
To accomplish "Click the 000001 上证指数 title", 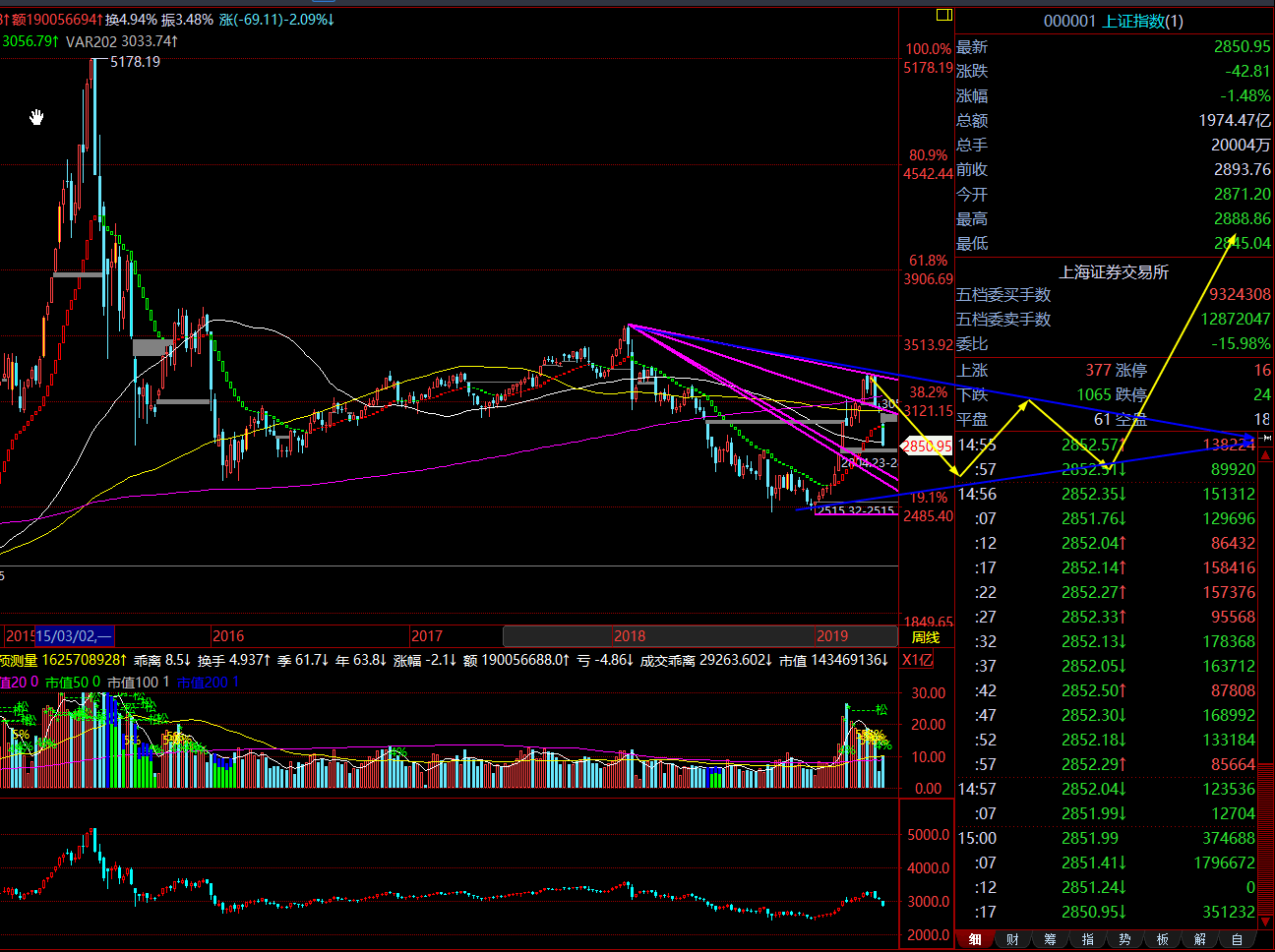I will (1113, 21).
